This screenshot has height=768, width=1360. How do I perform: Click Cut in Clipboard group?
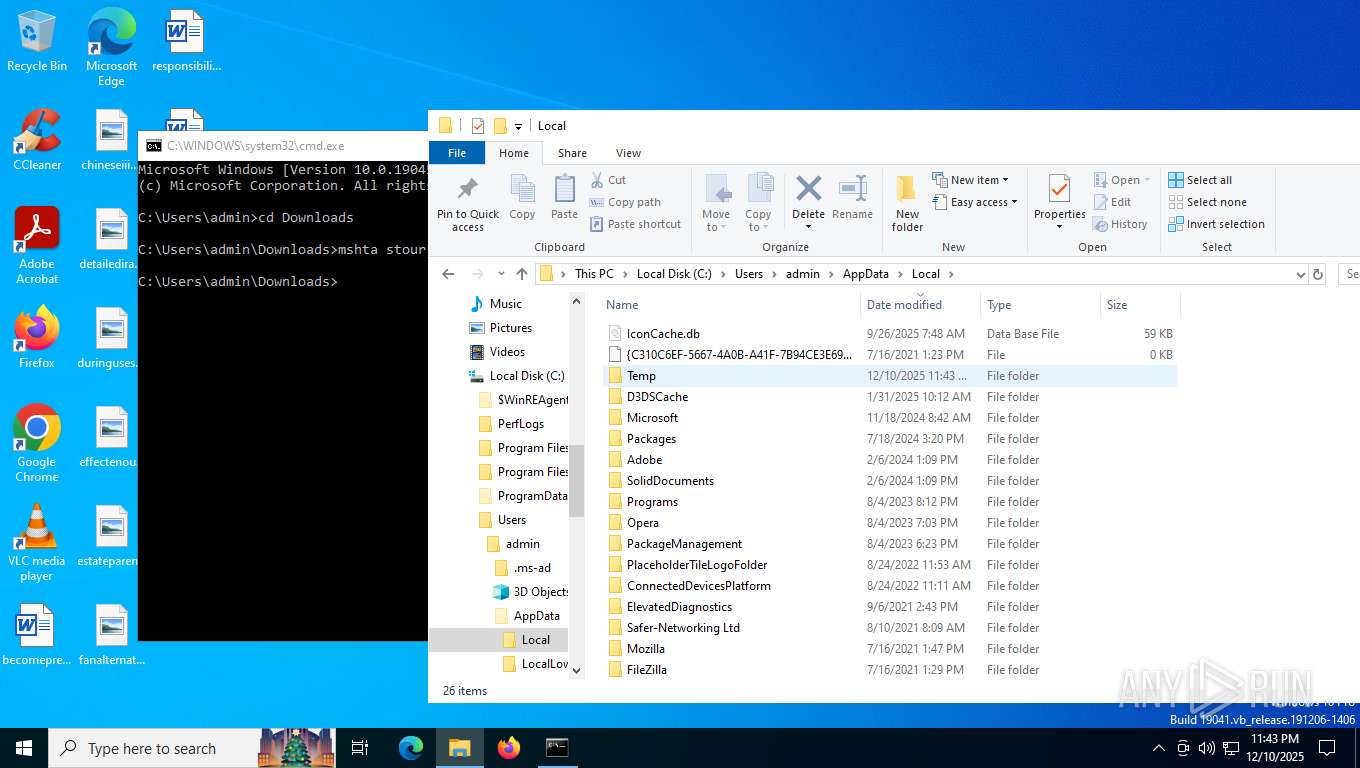(607, 180)
